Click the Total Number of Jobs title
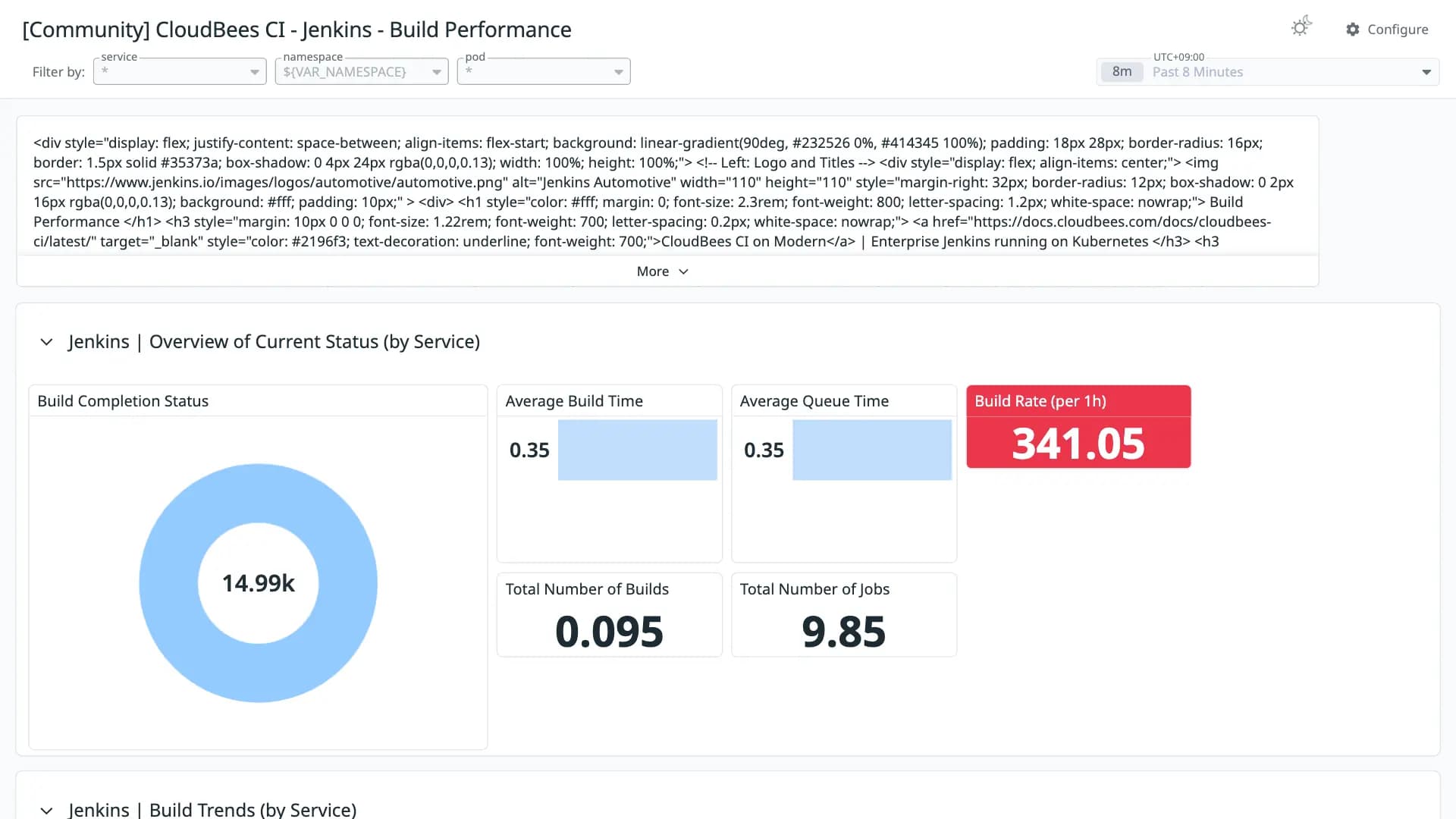 [814, 589]
